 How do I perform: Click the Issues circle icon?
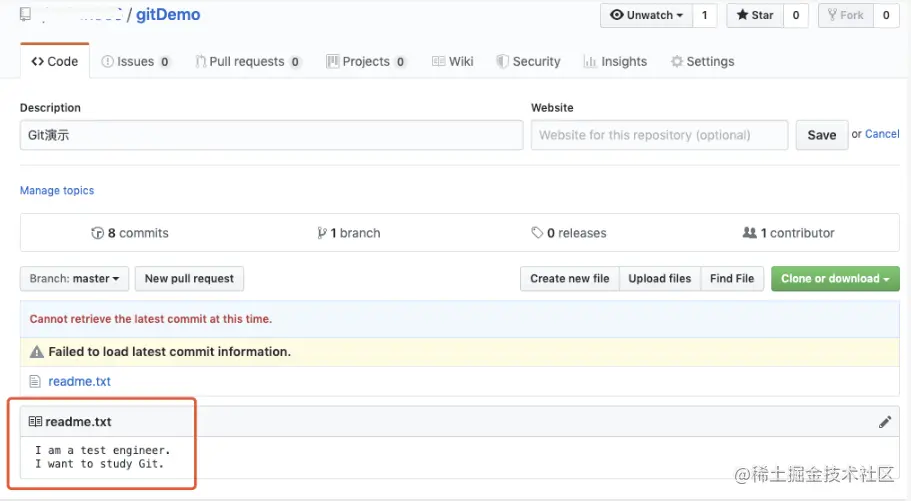click(x=107, y=61)
